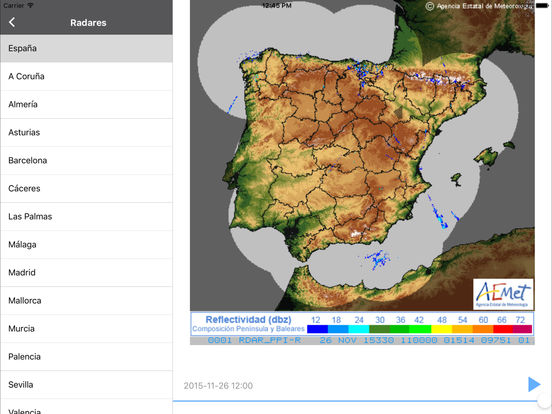Choose Las Palmas radar

click(x=86, y=217)
